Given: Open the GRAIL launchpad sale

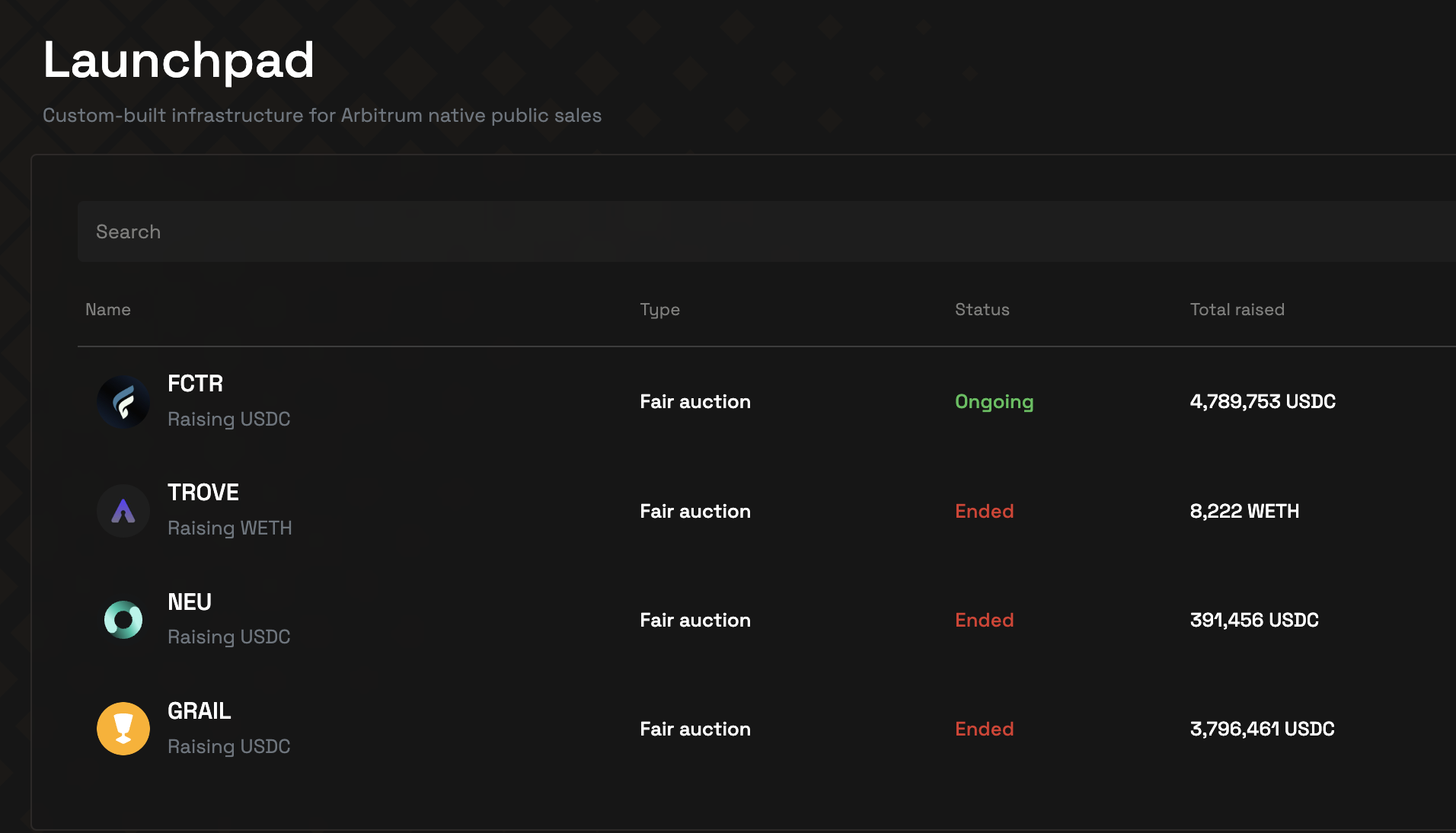Looking at the screenshot, I should click(x=200, y=711).
